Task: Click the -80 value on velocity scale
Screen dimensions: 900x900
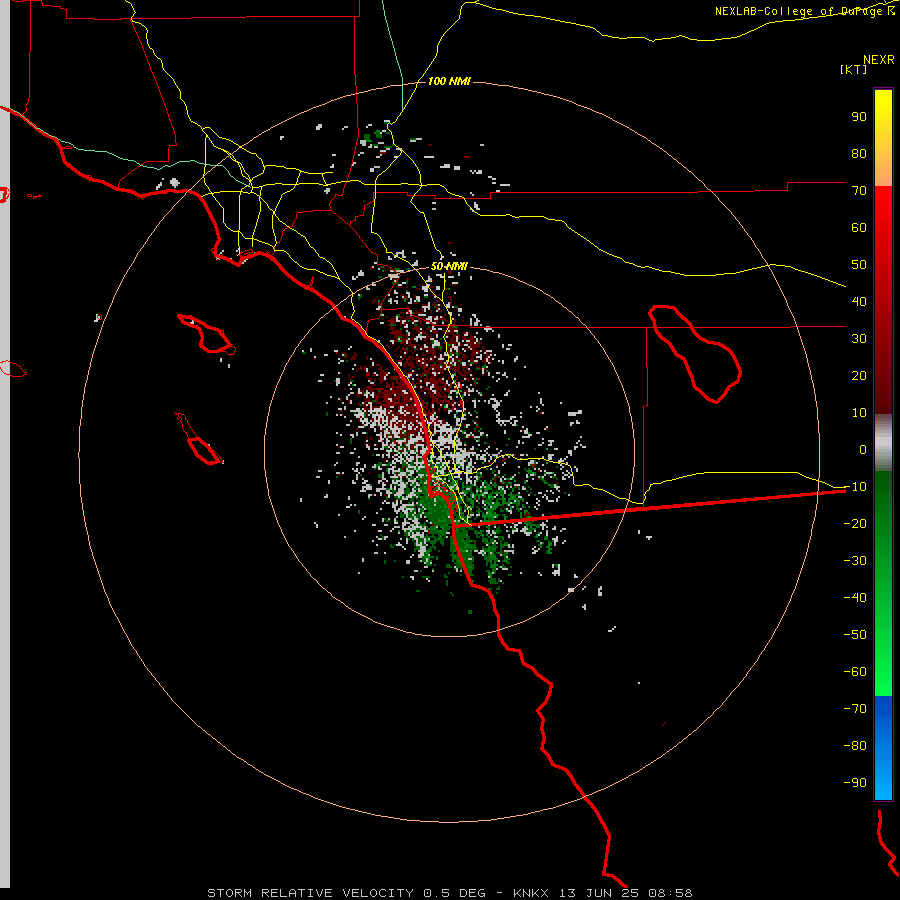Action: coord(855,746)
